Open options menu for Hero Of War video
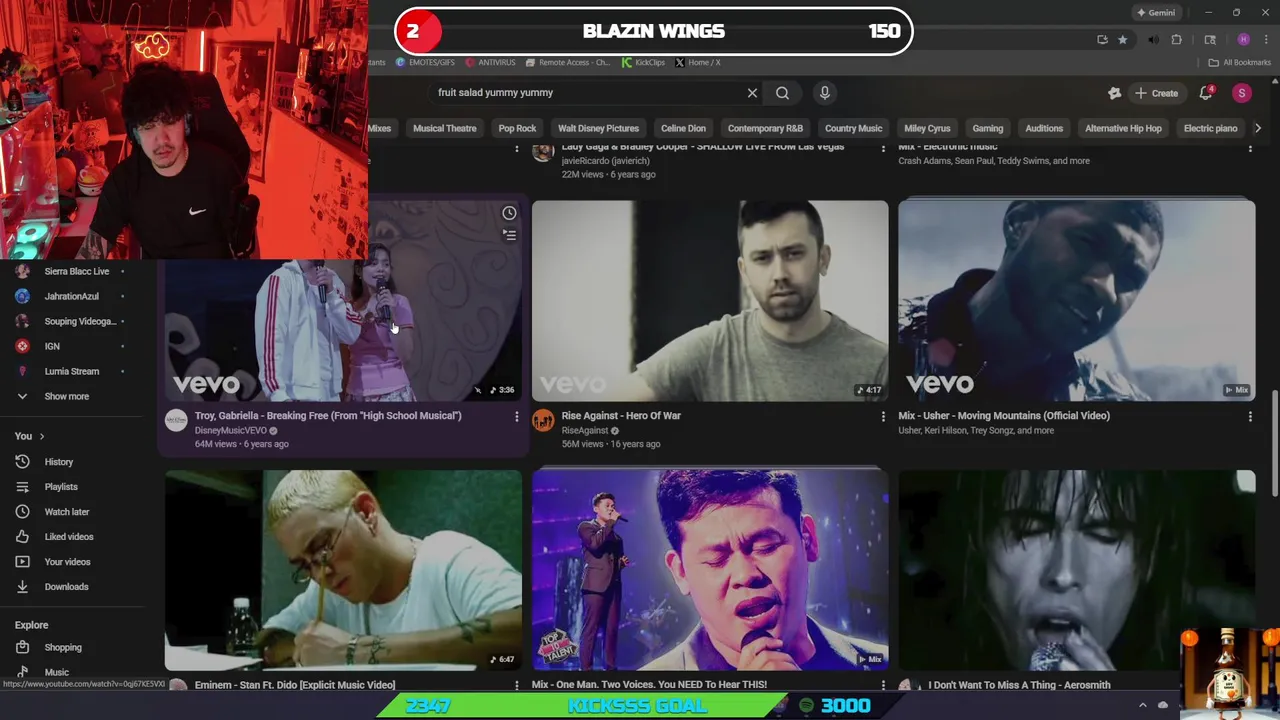The height and width of the screenshot is (720, 1280). pyautogui.click(x=883, y=416)
